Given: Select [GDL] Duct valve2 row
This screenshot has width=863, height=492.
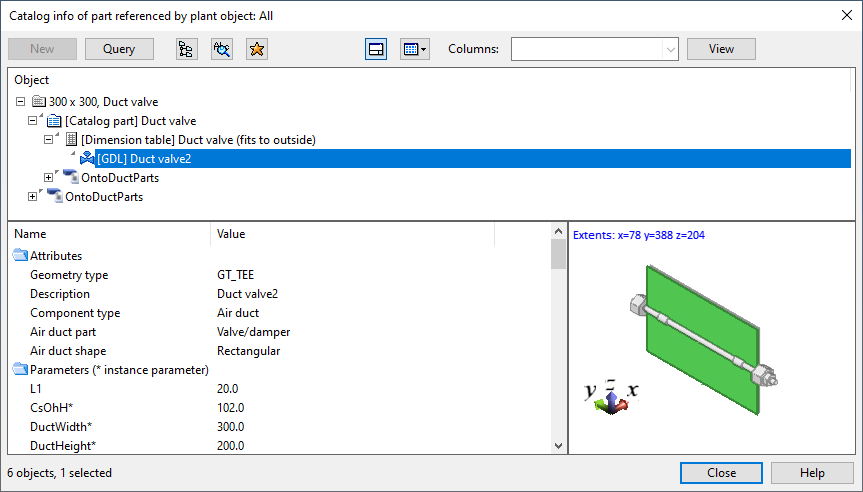Looking at the screenshot, I should (x=473, y=158).
